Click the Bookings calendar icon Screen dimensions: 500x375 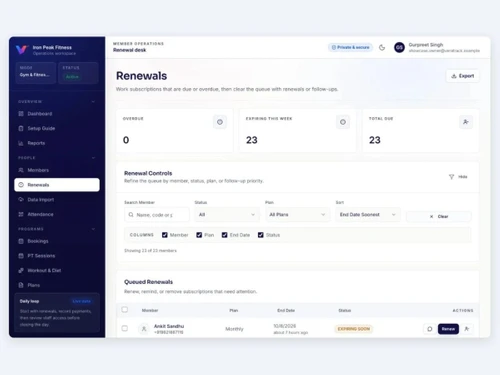point(21,241)
